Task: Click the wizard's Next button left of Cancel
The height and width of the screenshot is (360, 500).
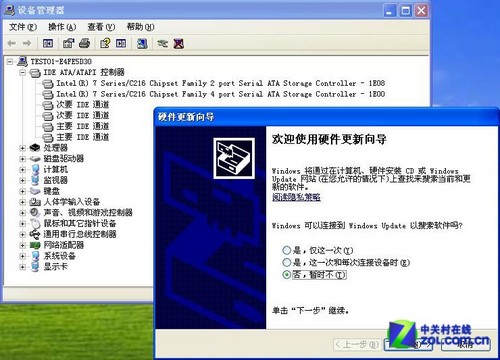Action: 408,344
